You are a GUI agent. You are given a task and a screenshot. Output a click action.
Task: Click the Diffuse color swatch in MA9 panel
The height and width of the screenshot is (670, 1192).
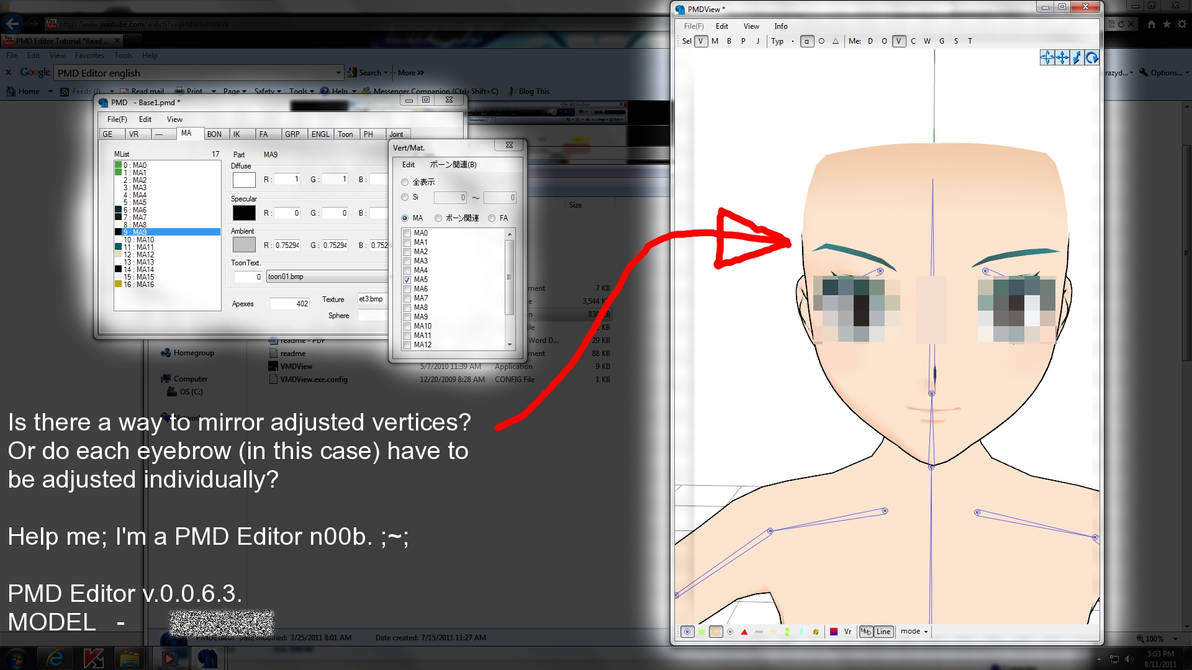coord(242,179)
